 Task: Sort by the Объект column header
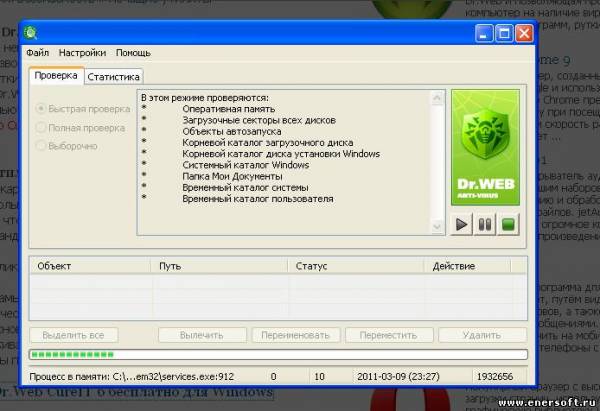click(x=90, y=266)
